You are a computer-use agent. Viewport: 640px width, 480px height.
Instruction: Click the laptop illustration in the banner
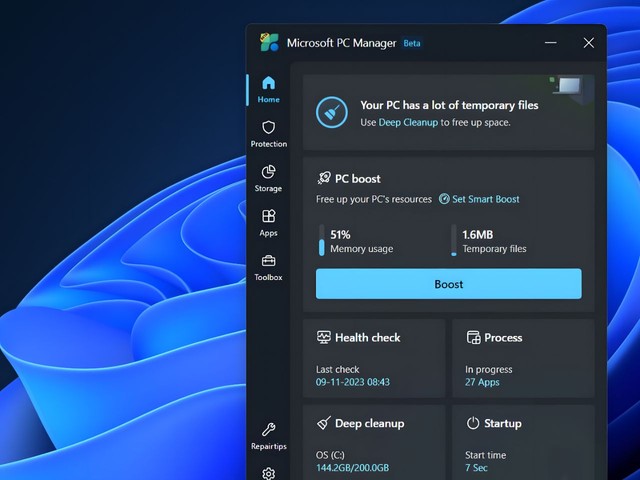tap(569, 86)
